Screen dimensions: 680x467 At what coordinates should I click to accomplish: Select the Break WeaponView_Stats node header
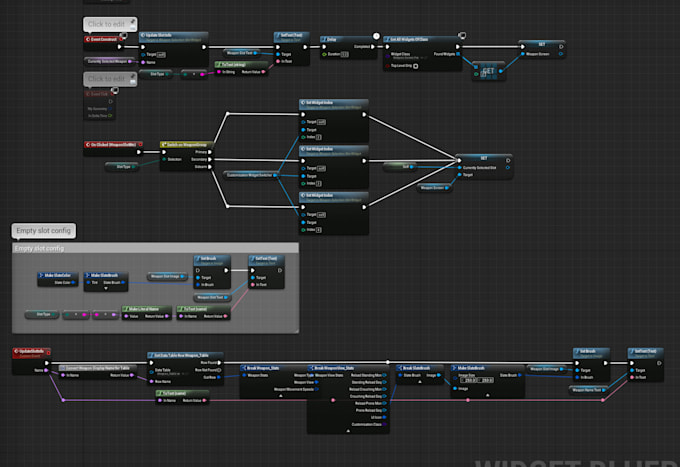(348, 368)
